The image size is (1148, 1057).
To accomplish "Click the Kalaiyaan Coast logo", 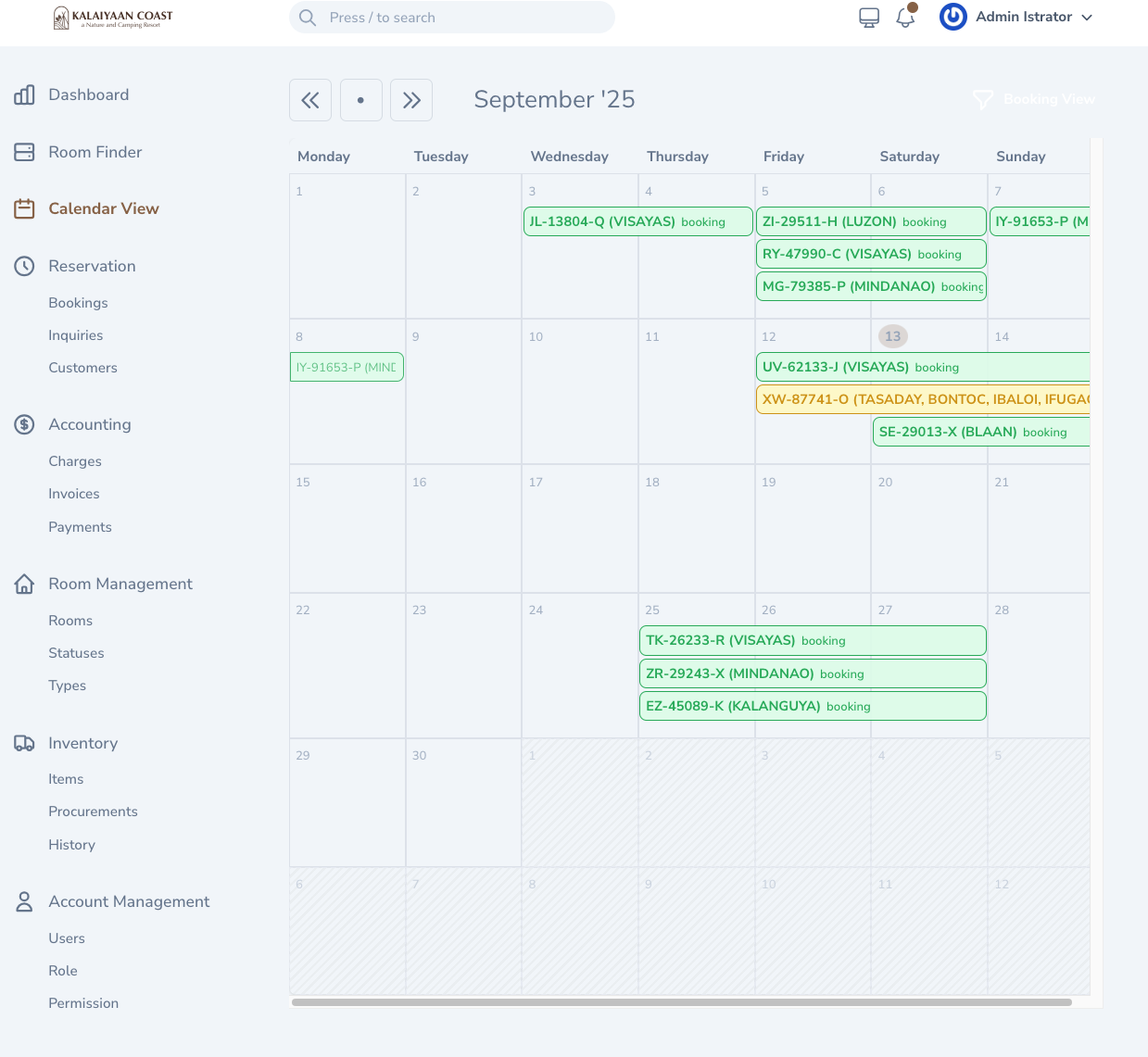I will coord(111,18).
